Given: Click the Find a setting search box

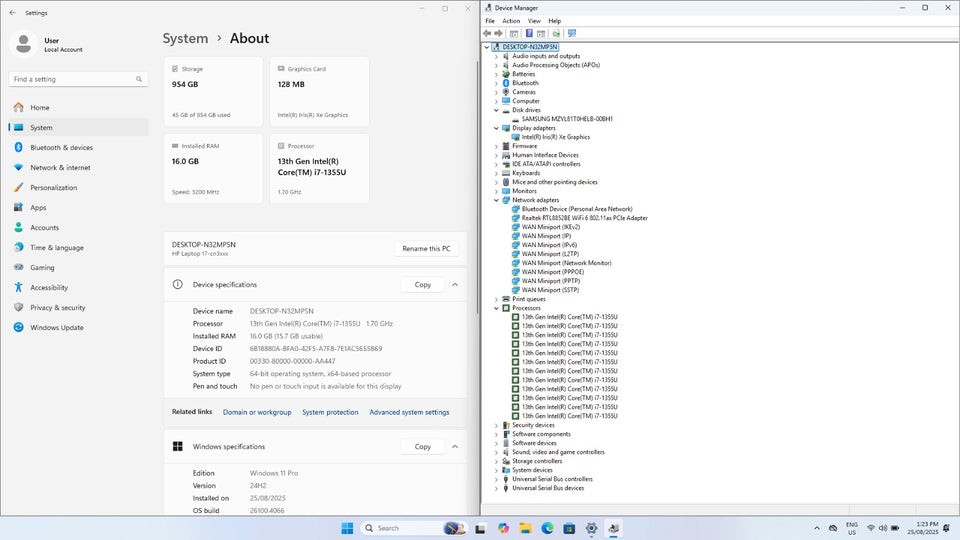Looking at the screenshot, I should point(78,79).
